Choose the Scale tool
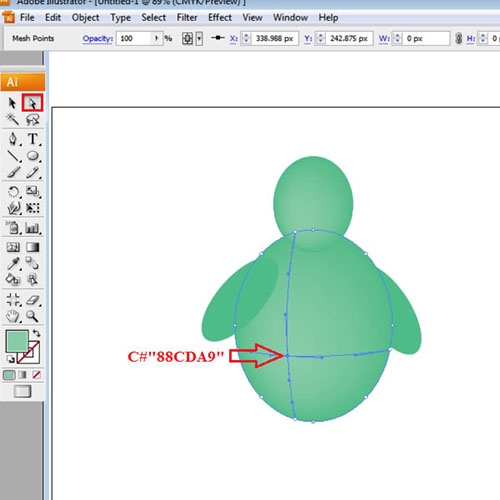 (33, 191)
